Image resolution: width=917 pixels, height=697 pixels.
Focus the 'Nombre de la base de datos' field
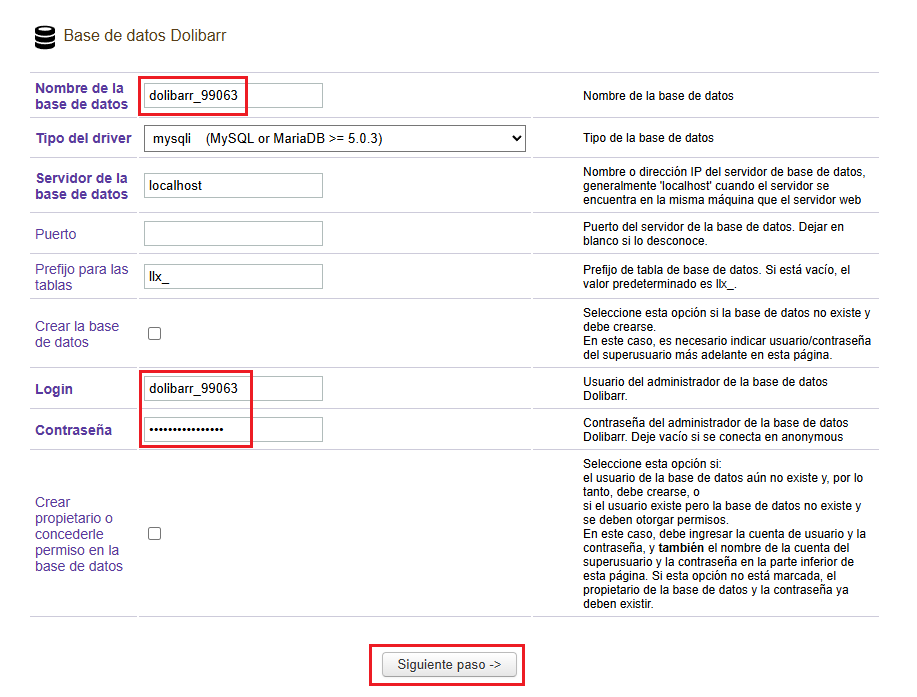coord(233,95)
